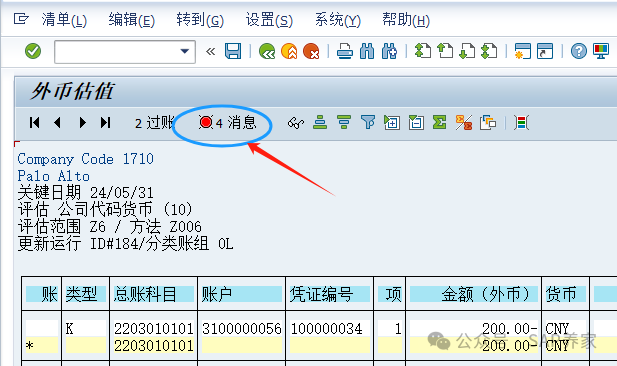Screen dimensions: 617x366
Task: Click the 过账 postings button
Action: point(154,123)
